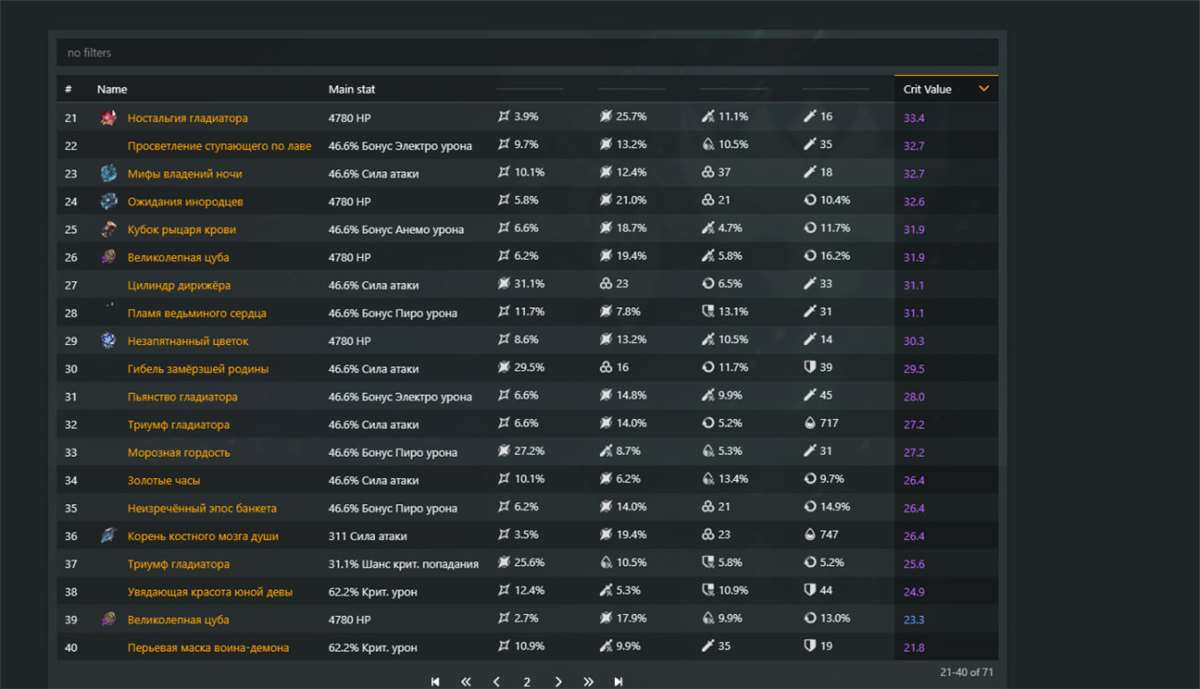Image resolution: width=1200 pixels, height=689 pixels.
Task: Click the artifact icon next to Ностальгия гладиатора
Action: coord(108,118)
